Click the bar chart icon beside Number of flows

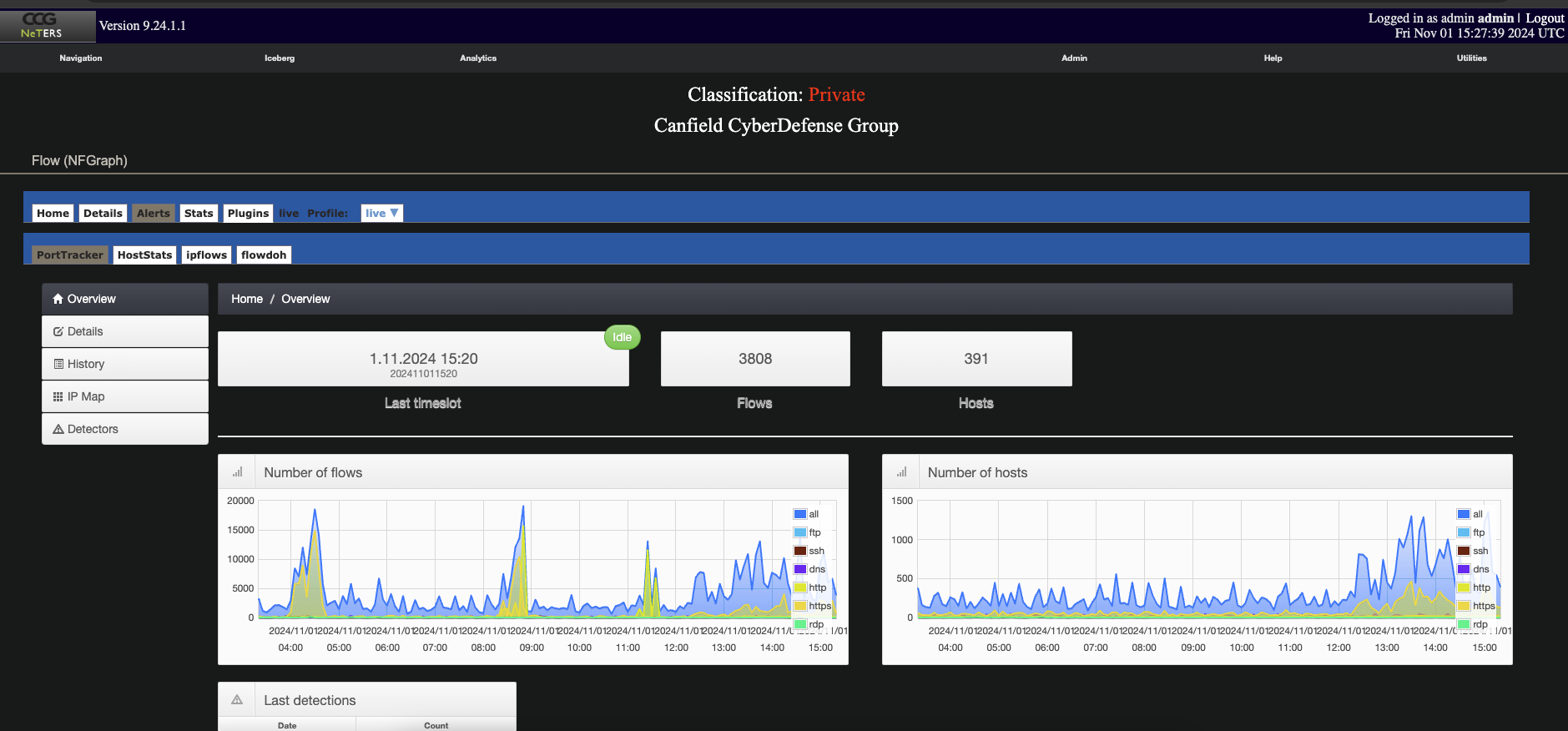(x=237, y=472)
